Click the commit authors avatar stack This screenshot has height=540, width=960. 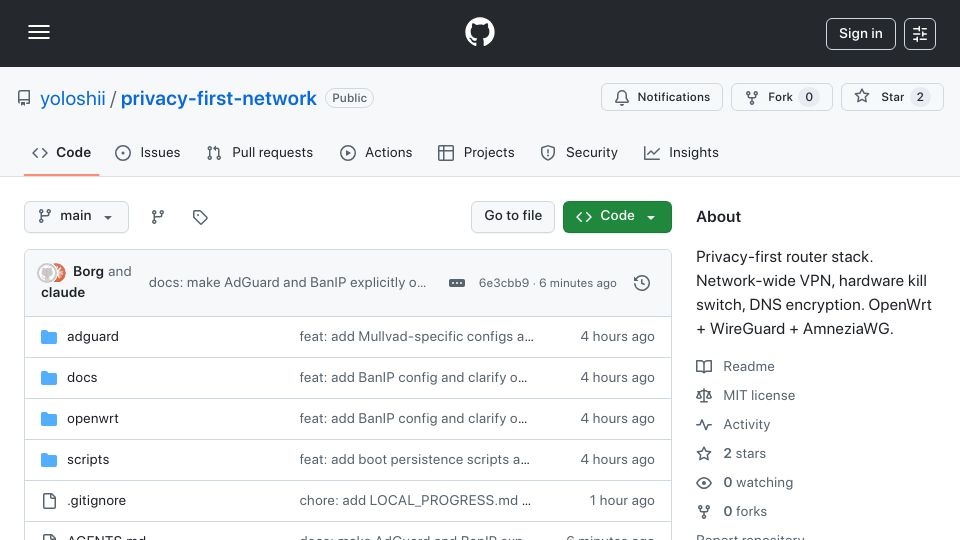point(51,272)
